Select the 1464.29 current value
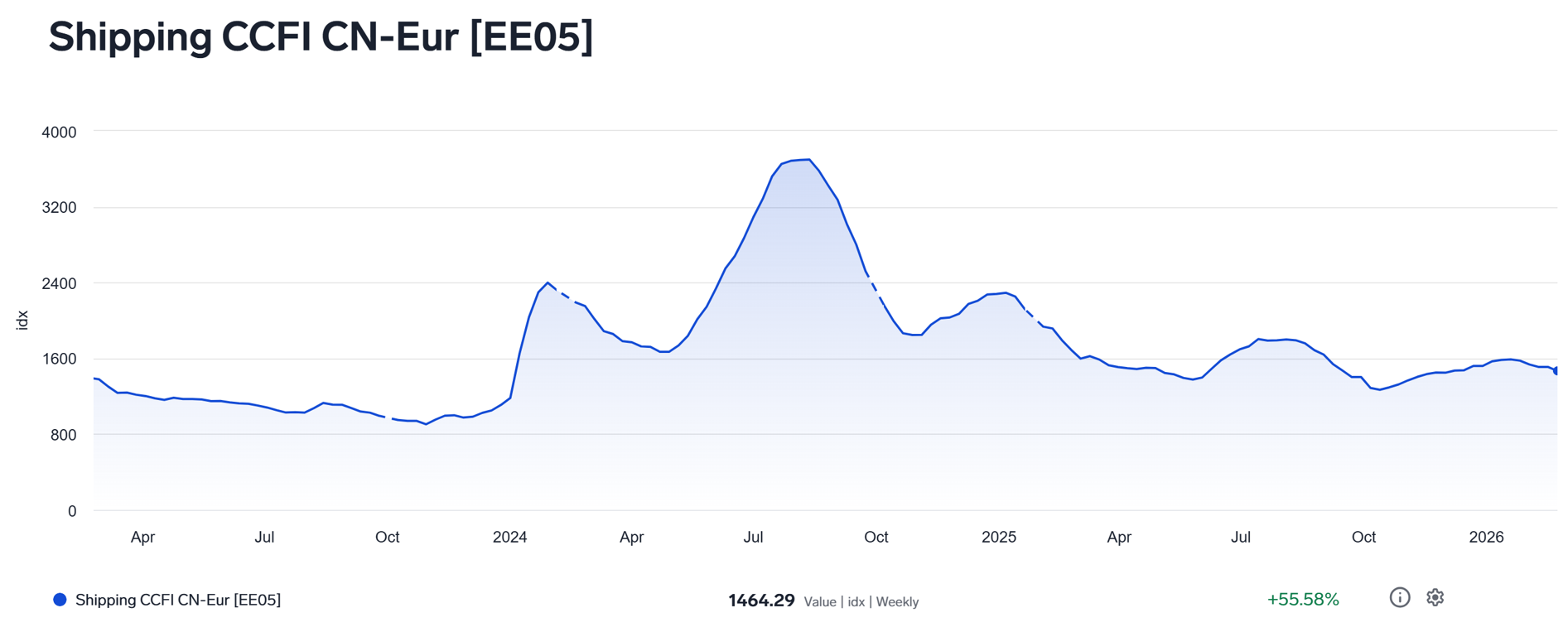The image size is (1568, 637). point(760,601)
